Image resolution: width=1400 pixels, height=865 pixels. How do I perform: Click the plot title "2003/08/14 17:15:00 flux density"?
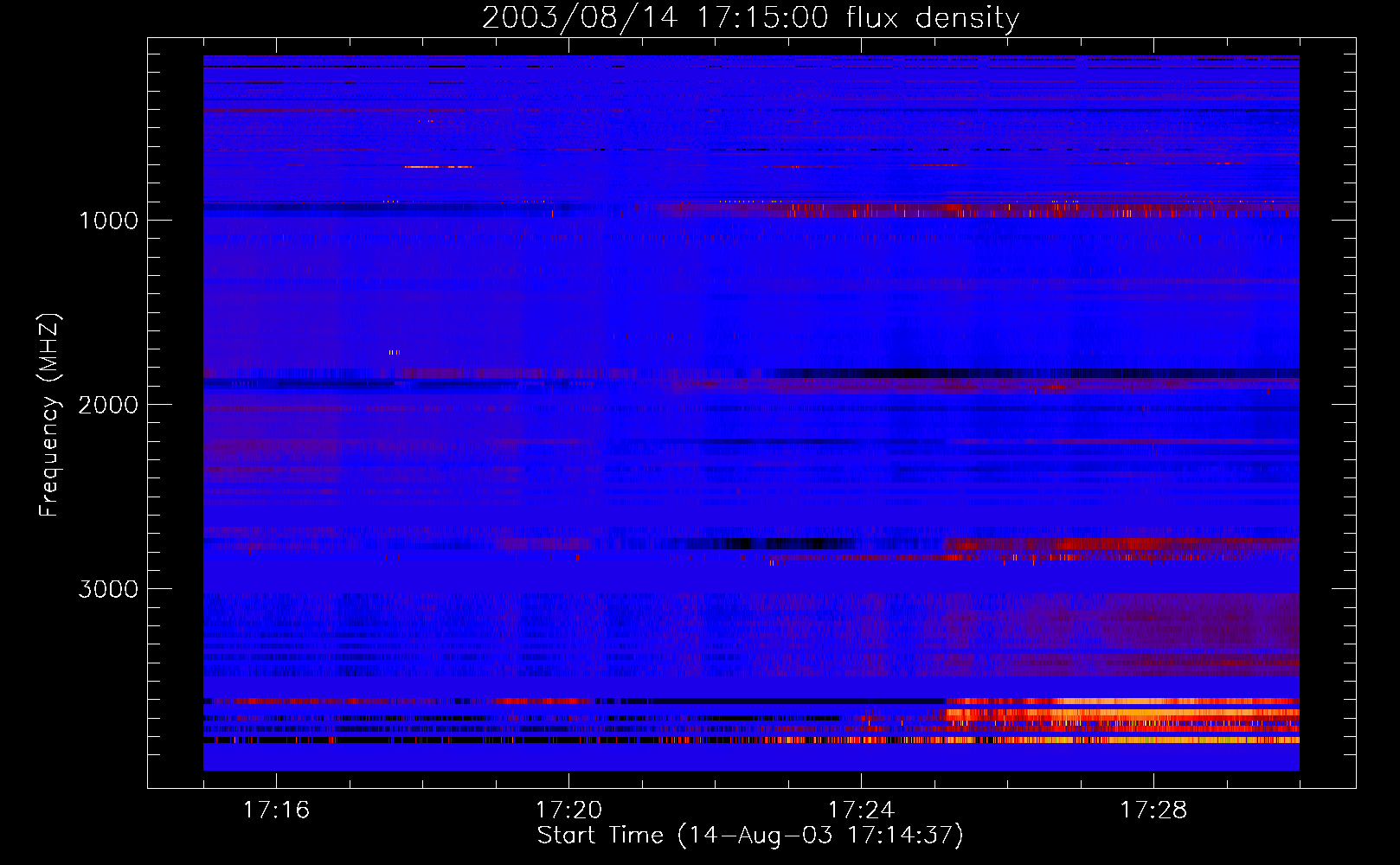click(750, 18)
